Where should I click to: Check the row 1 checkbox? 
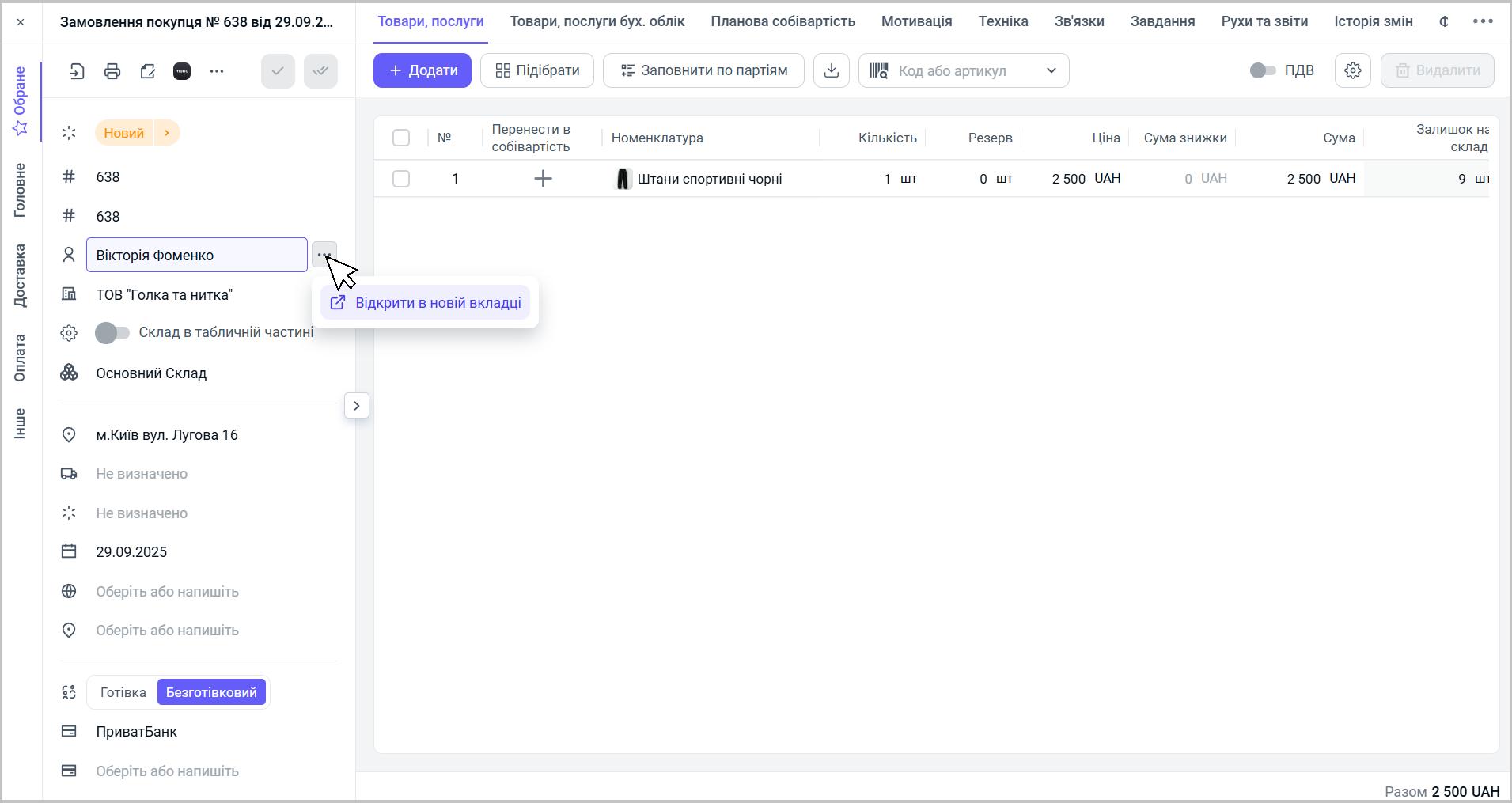tap(401, 179)
